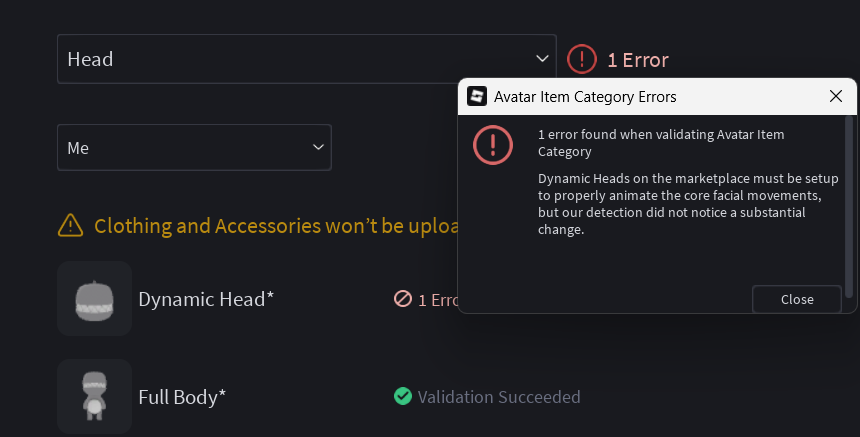Click the green checkmark beside Validation Succeeded

403,397
